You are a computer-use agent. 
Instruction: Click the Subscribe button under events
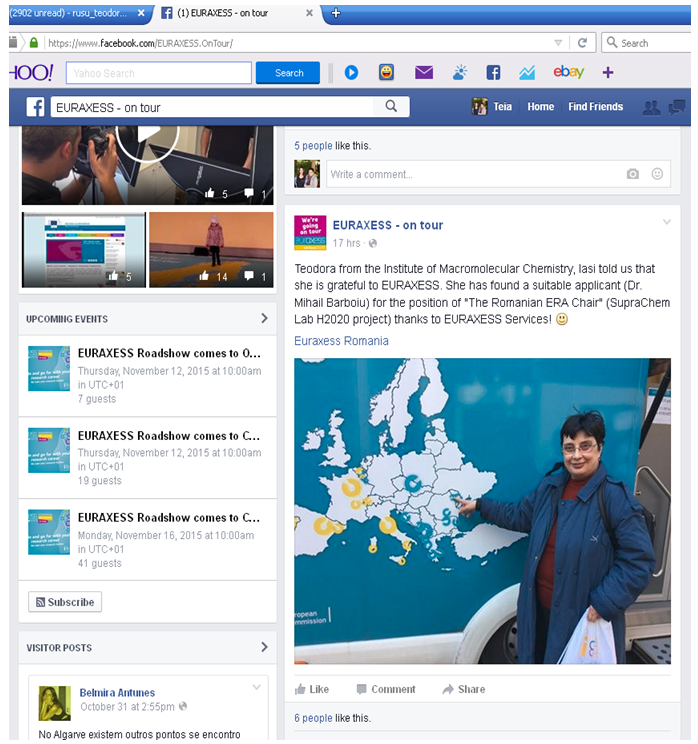pyautogui.click(x=65, y=602)
